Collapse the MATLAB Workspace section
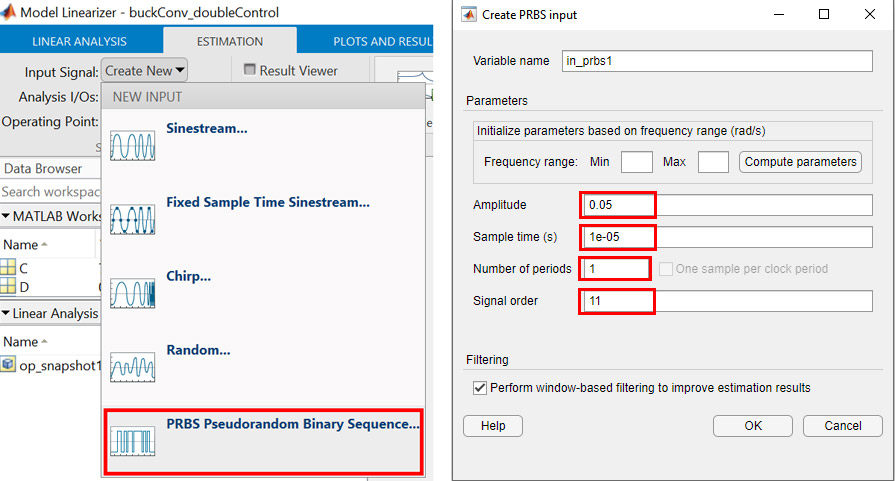The width and height of the screenshot is (895, 481). 6,216
